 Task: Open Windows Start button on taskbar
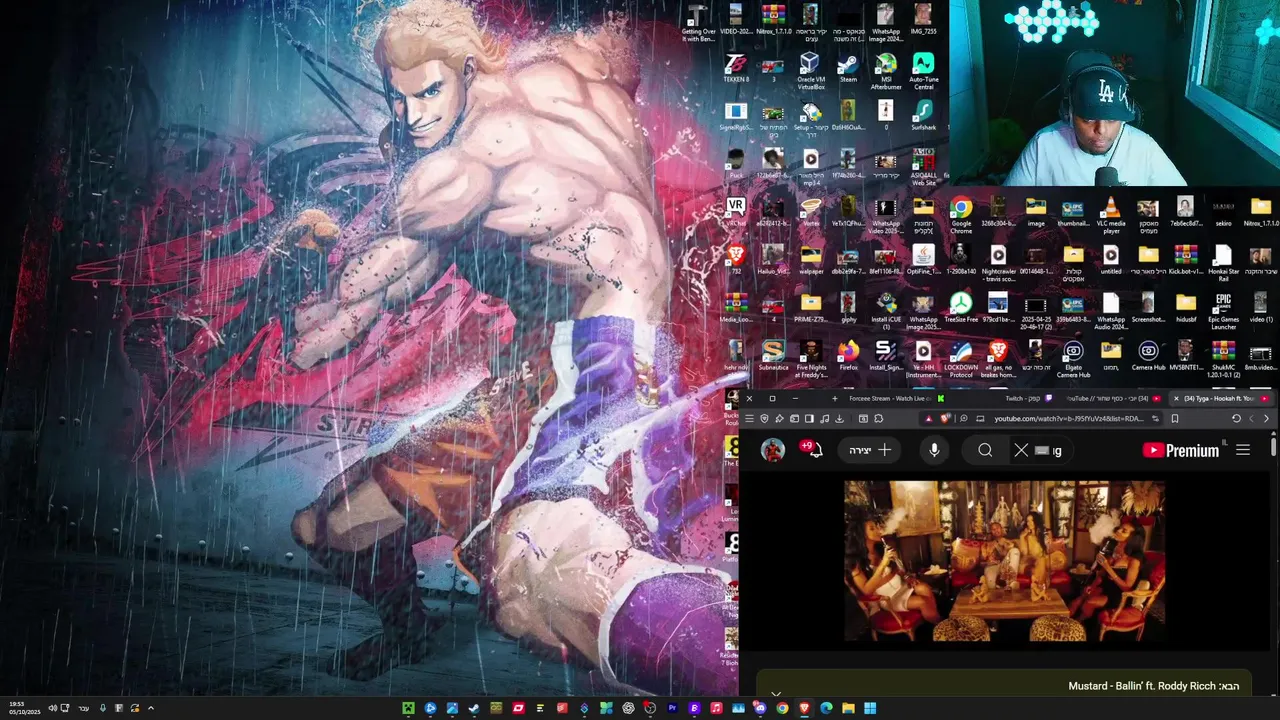(x=870, y=709)
